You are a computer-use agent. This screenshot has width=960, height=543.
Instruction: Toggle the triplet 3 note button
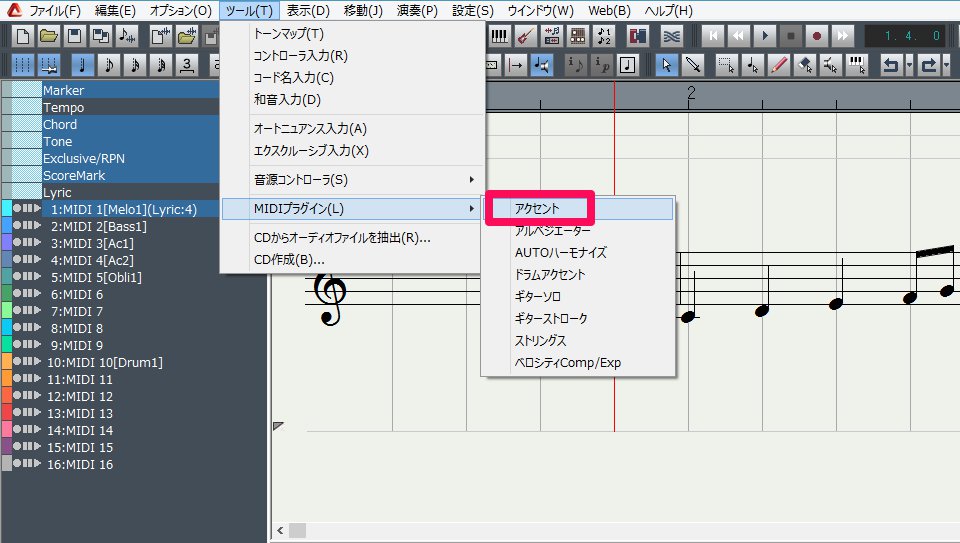(187, 65)
